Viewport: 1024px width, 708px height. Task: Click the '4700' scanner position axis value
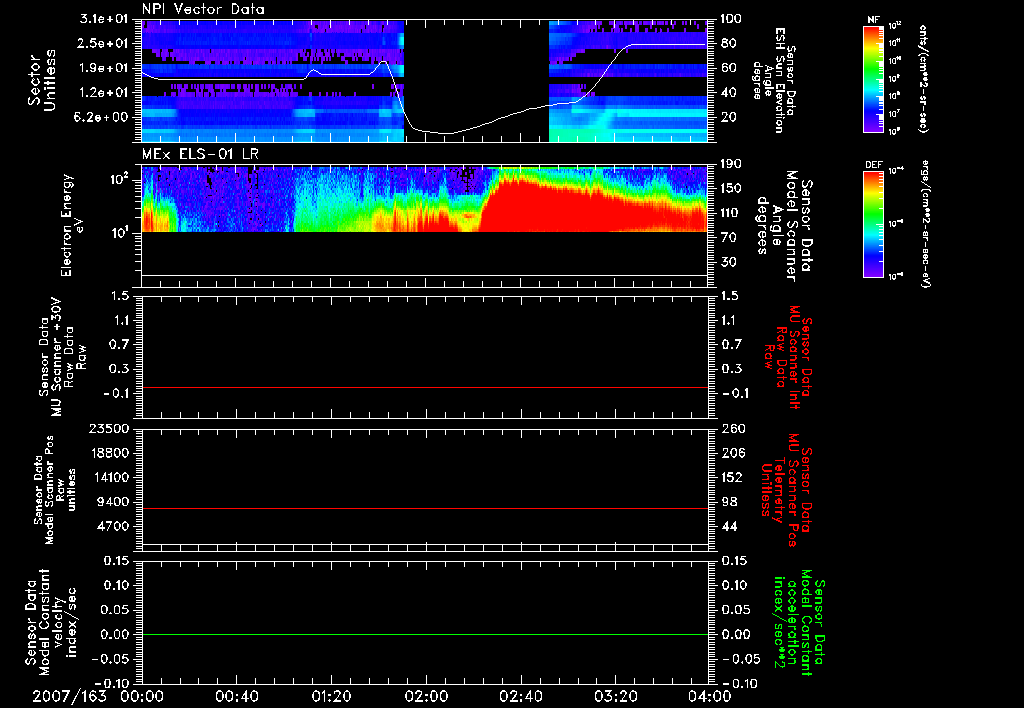[x=114, y=527]
